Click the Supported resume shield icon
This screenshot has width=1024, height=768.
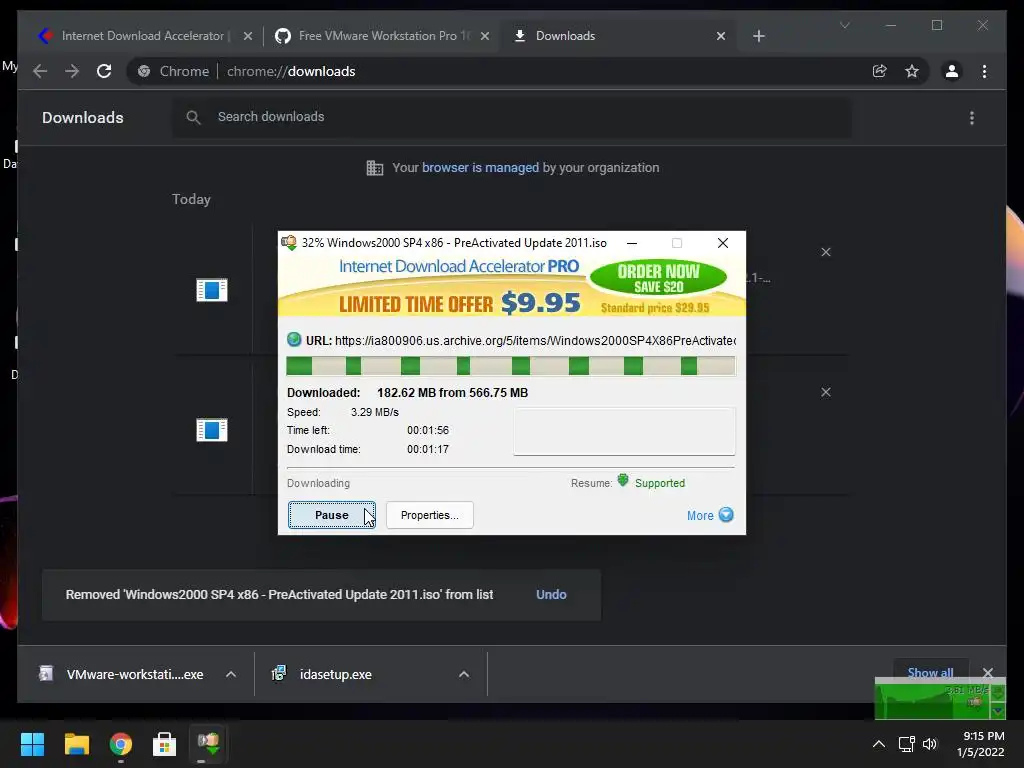point(623,481)
